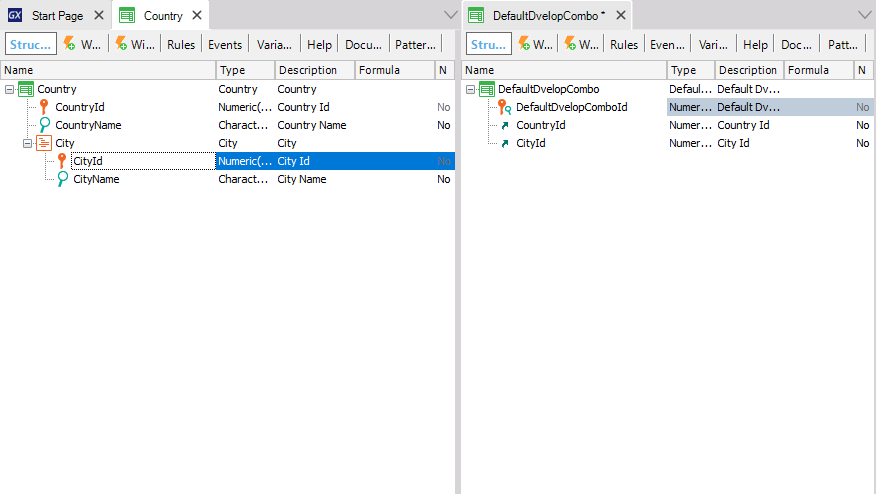Open Patterns section in Country editor
876x494 pixels.
(415, 44)
